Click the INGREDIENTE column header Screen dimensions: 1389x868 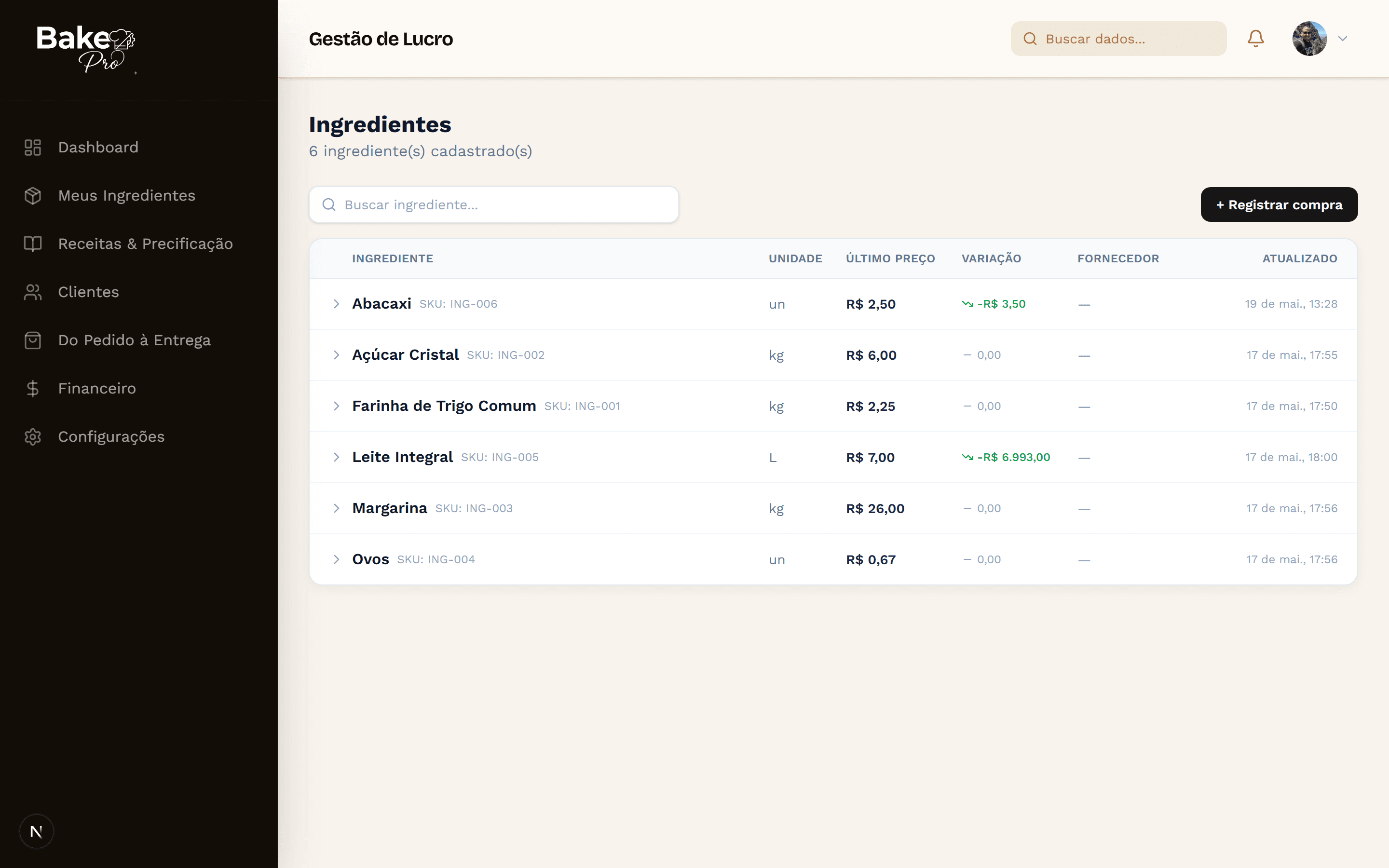click(x=393, y=258)
